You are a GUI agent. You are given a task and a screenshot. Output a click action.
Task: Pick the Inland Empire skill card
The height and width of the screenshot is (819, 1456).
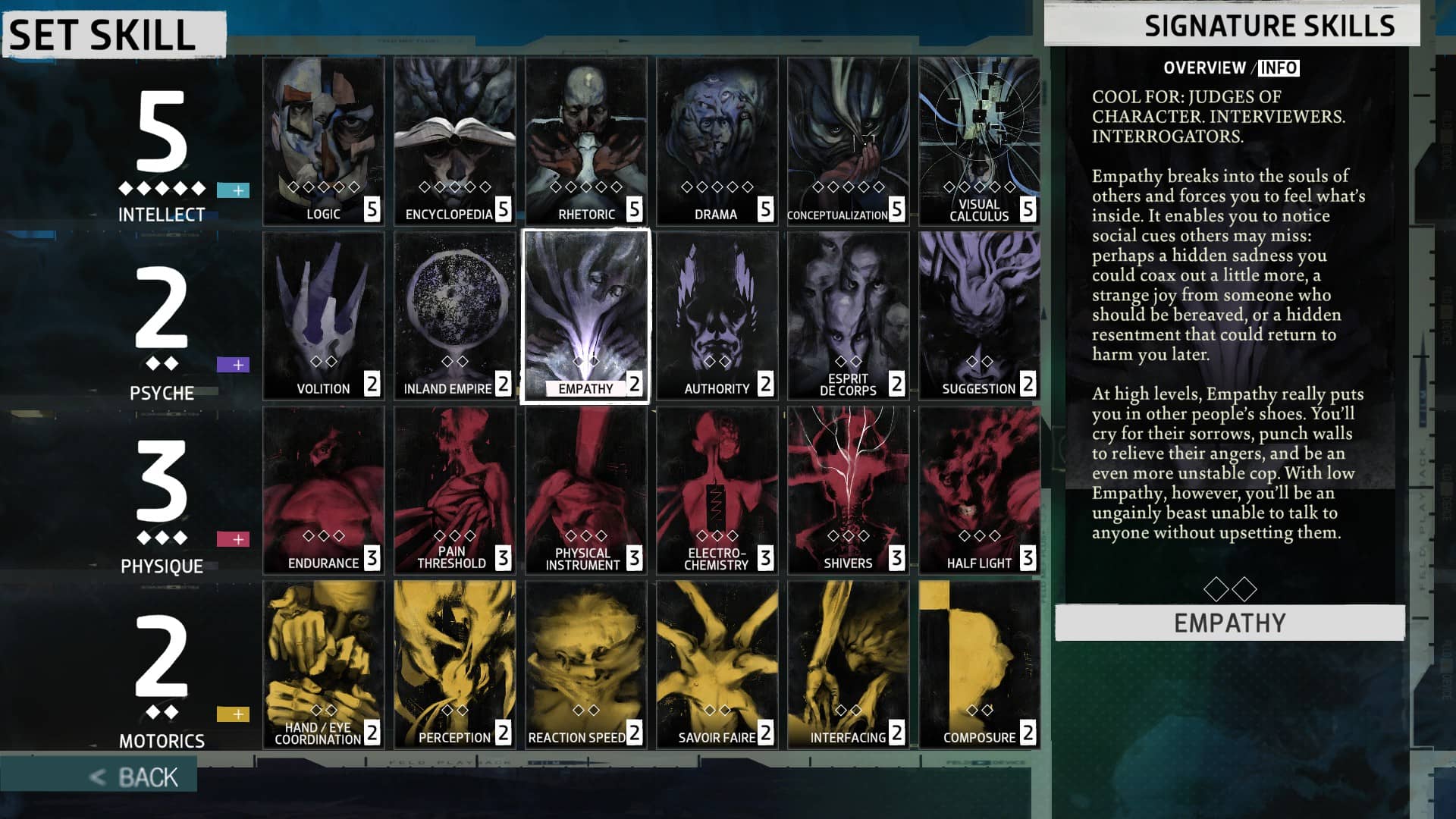click(x=454, y=315)
